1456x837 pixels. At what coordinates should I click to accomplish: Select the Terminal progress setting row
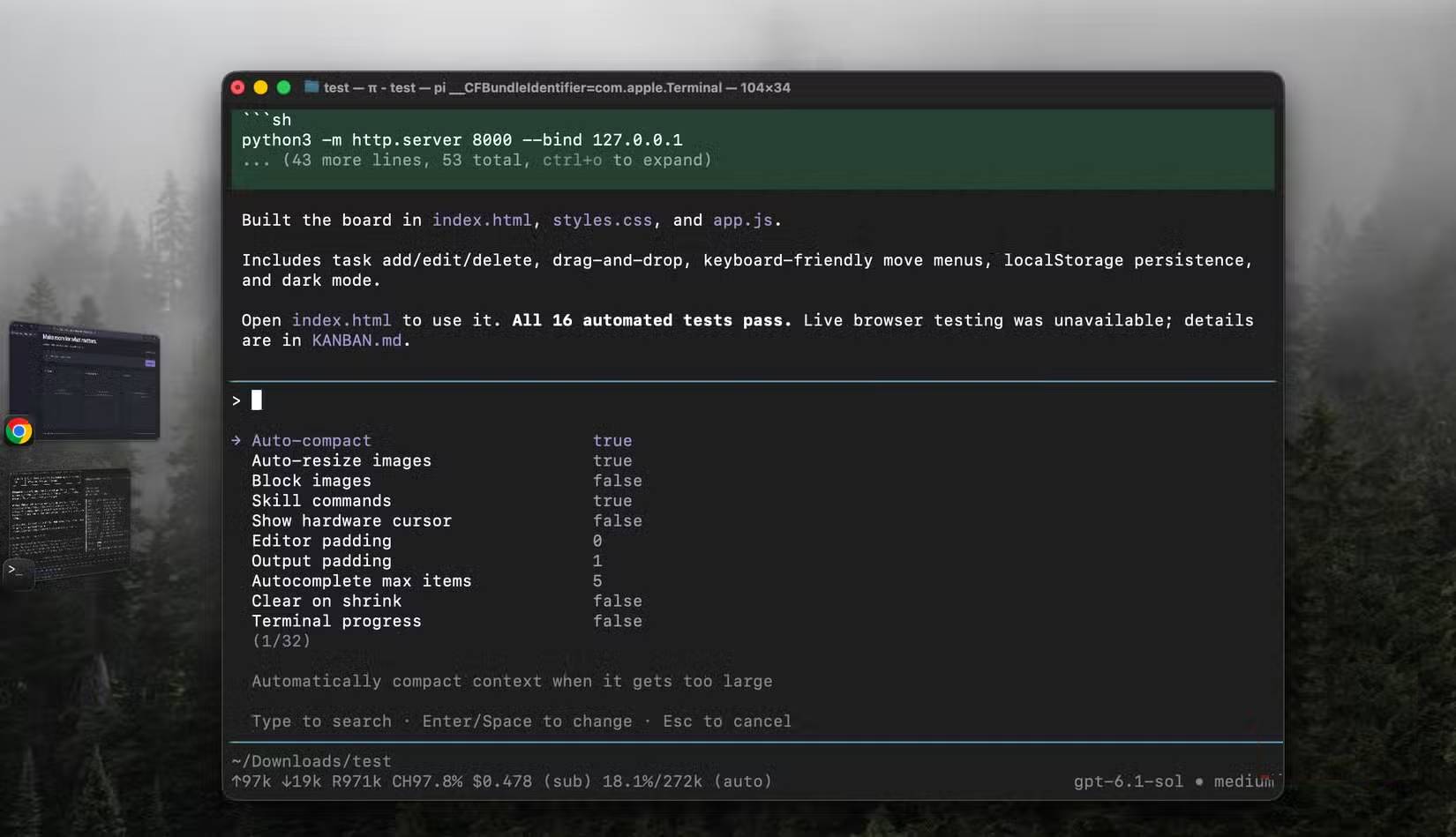tap(447, 621)
